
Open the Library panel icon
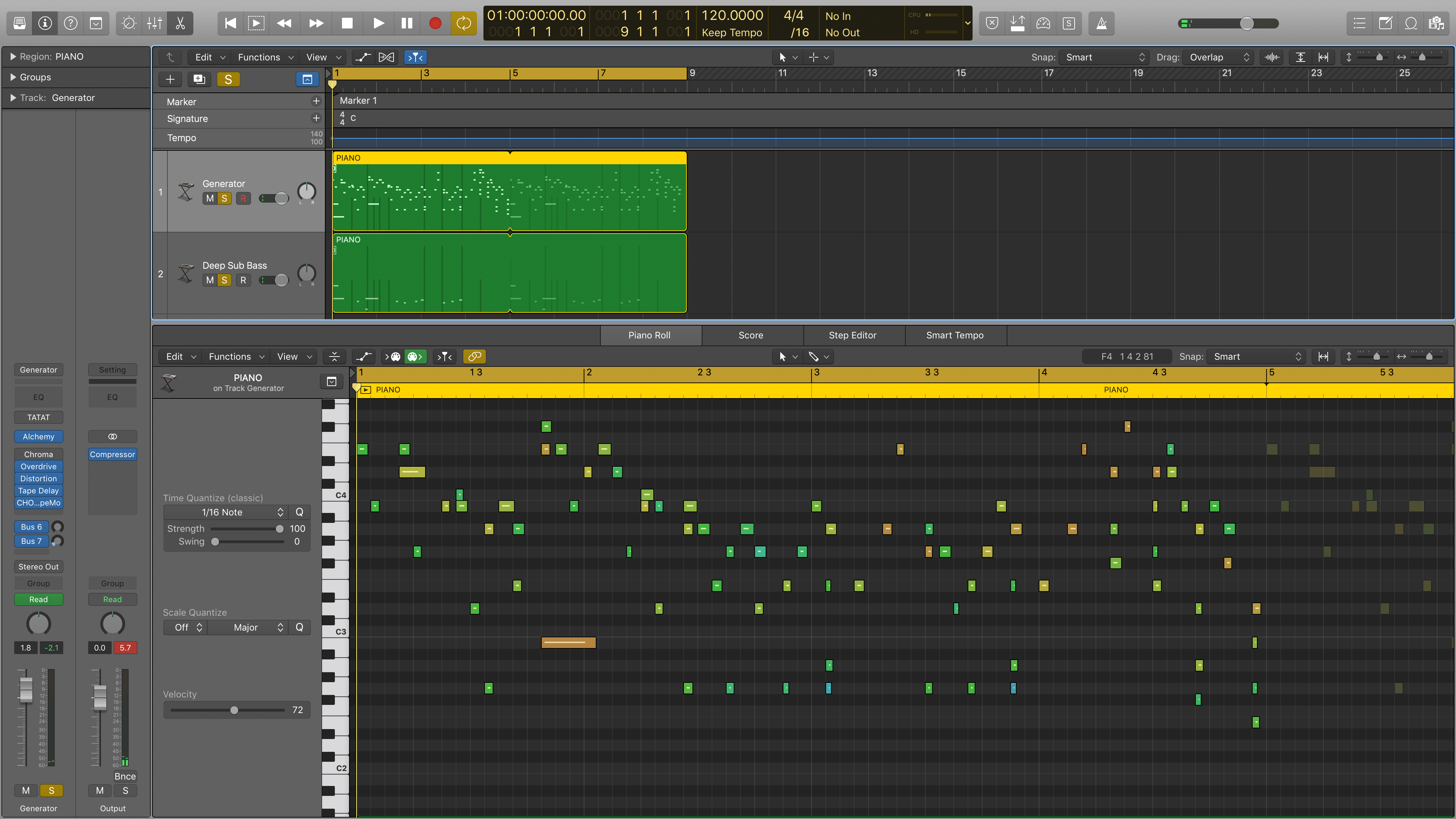coord(19,23)
